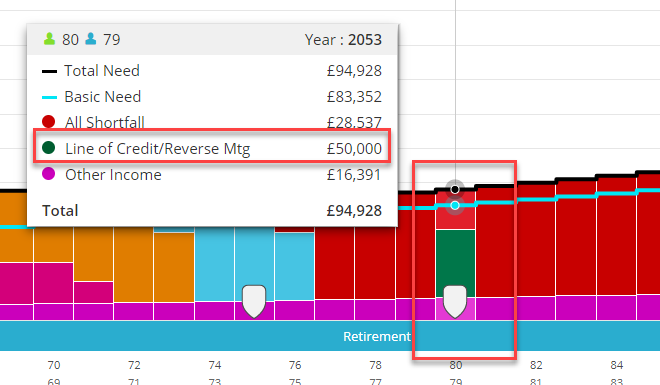Click the age 78 axis label

pos(375,365)
